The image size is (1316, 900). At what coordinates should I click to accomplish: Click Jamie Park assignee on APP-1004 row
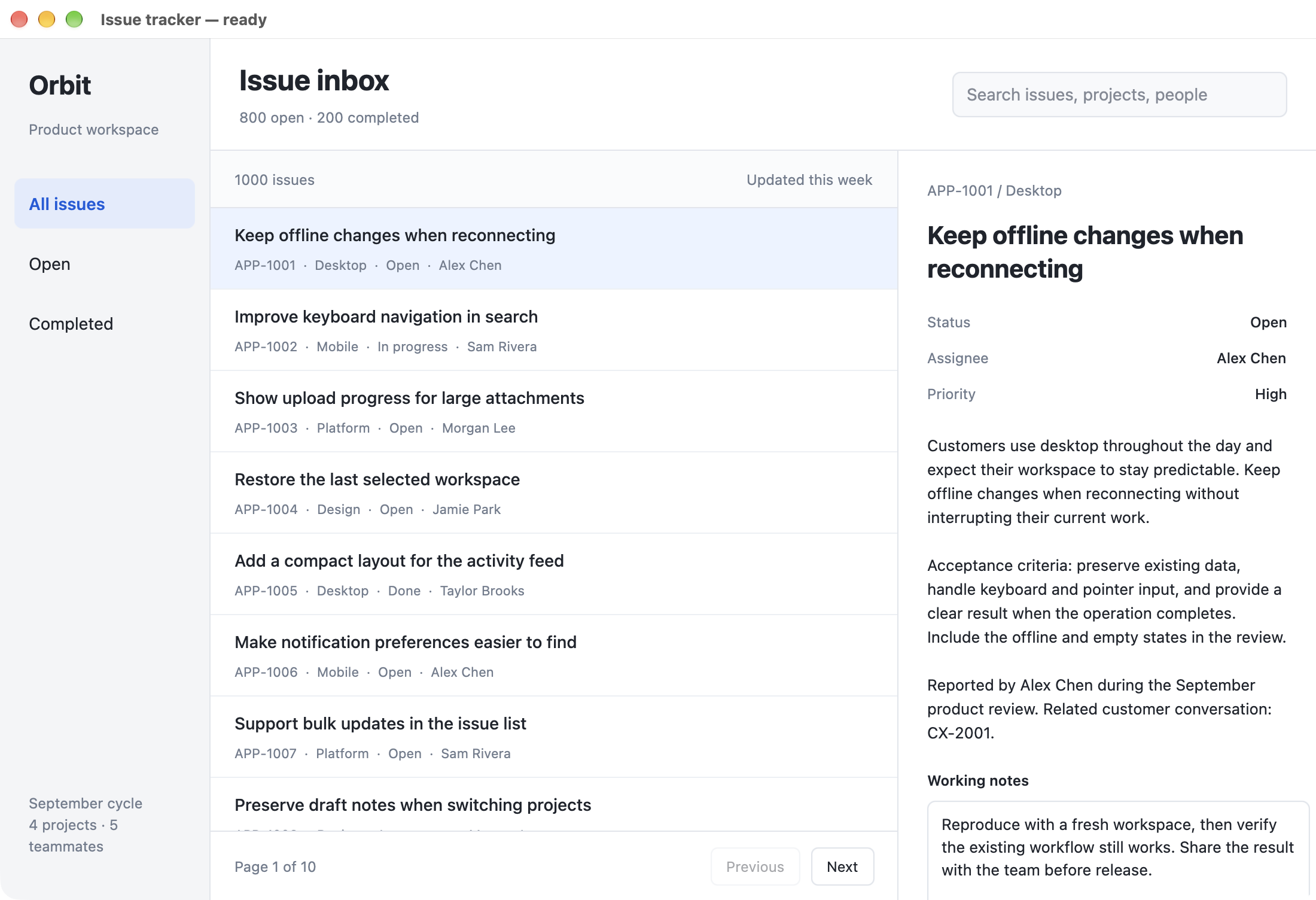(x=467, y=509)
